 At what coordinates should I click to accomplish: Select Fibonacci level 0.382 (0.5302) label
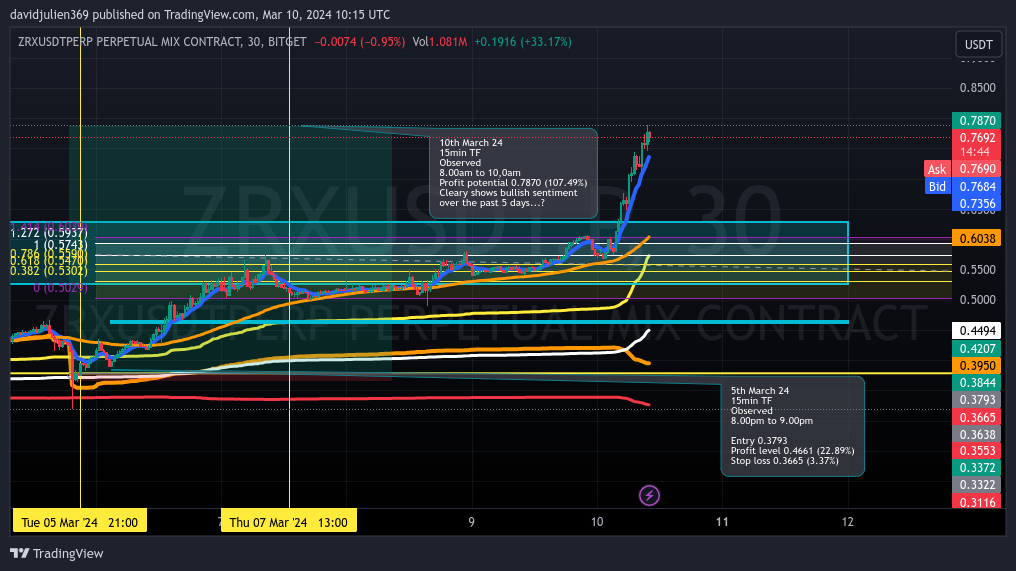(49, 271)
